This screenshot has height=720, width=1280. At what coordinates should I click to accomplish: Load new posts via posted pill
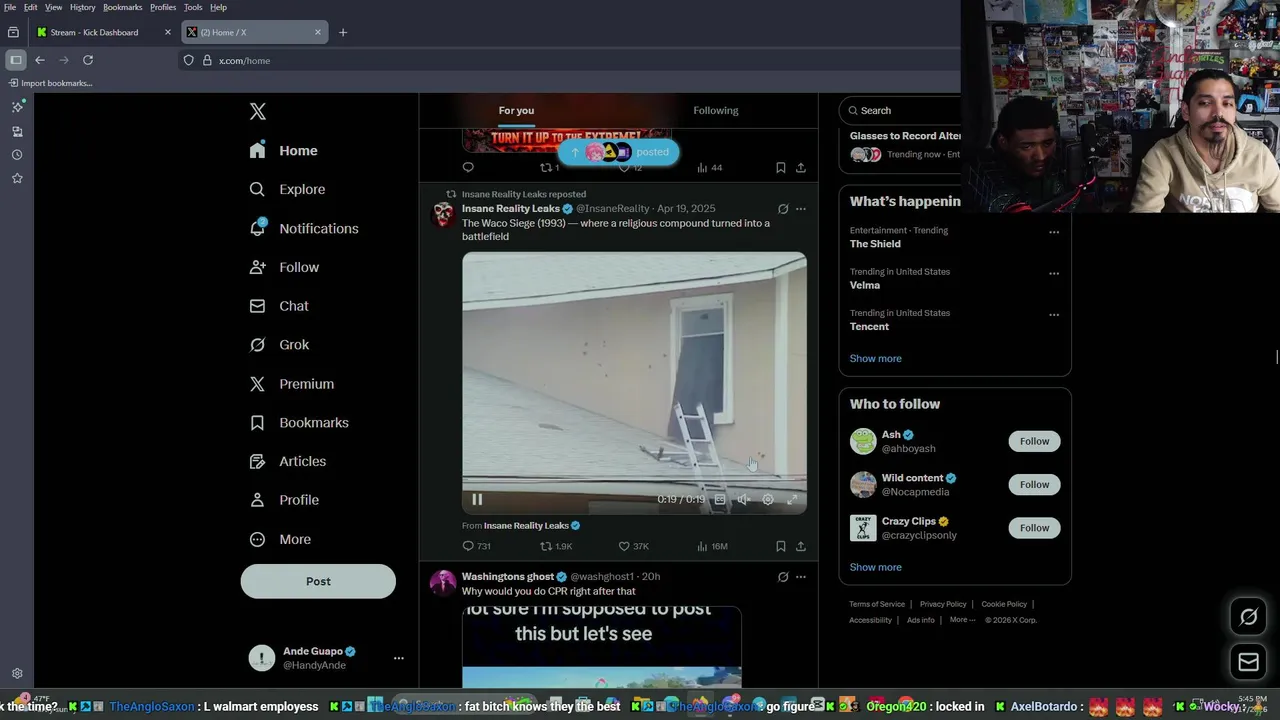(x=619, y=152)
